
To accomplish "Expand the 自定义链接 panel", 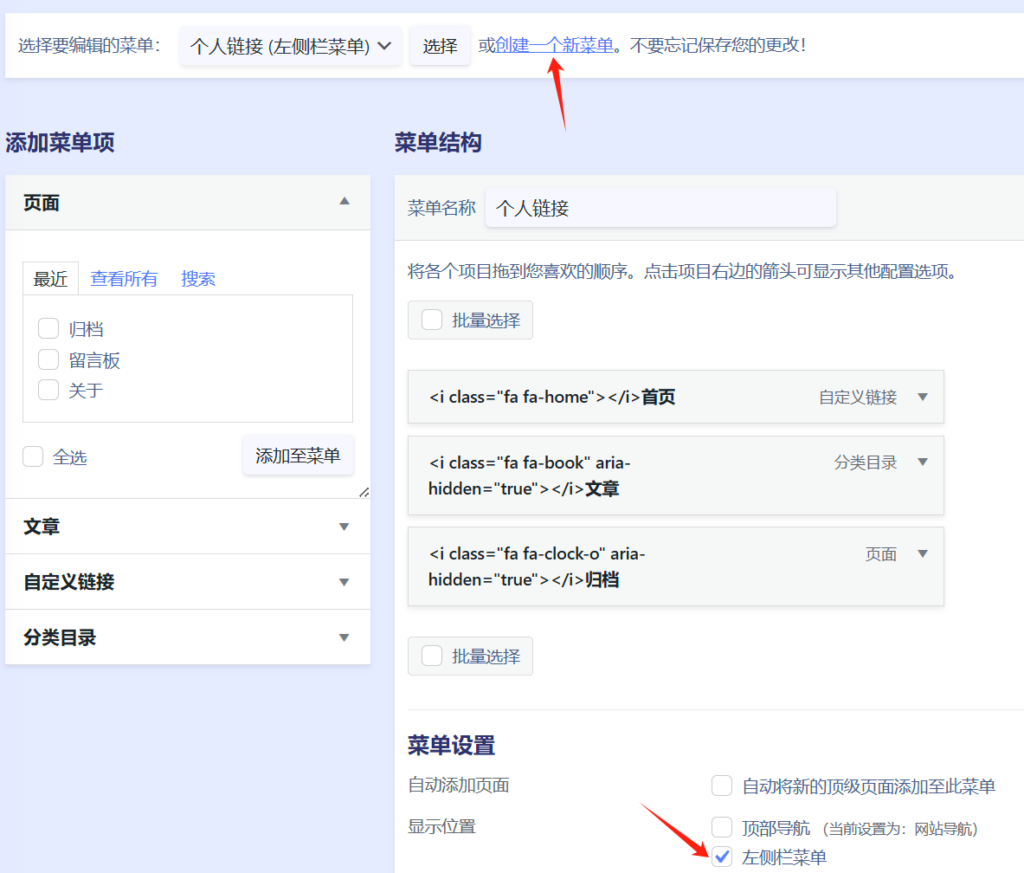I will [x=344, y=582].
